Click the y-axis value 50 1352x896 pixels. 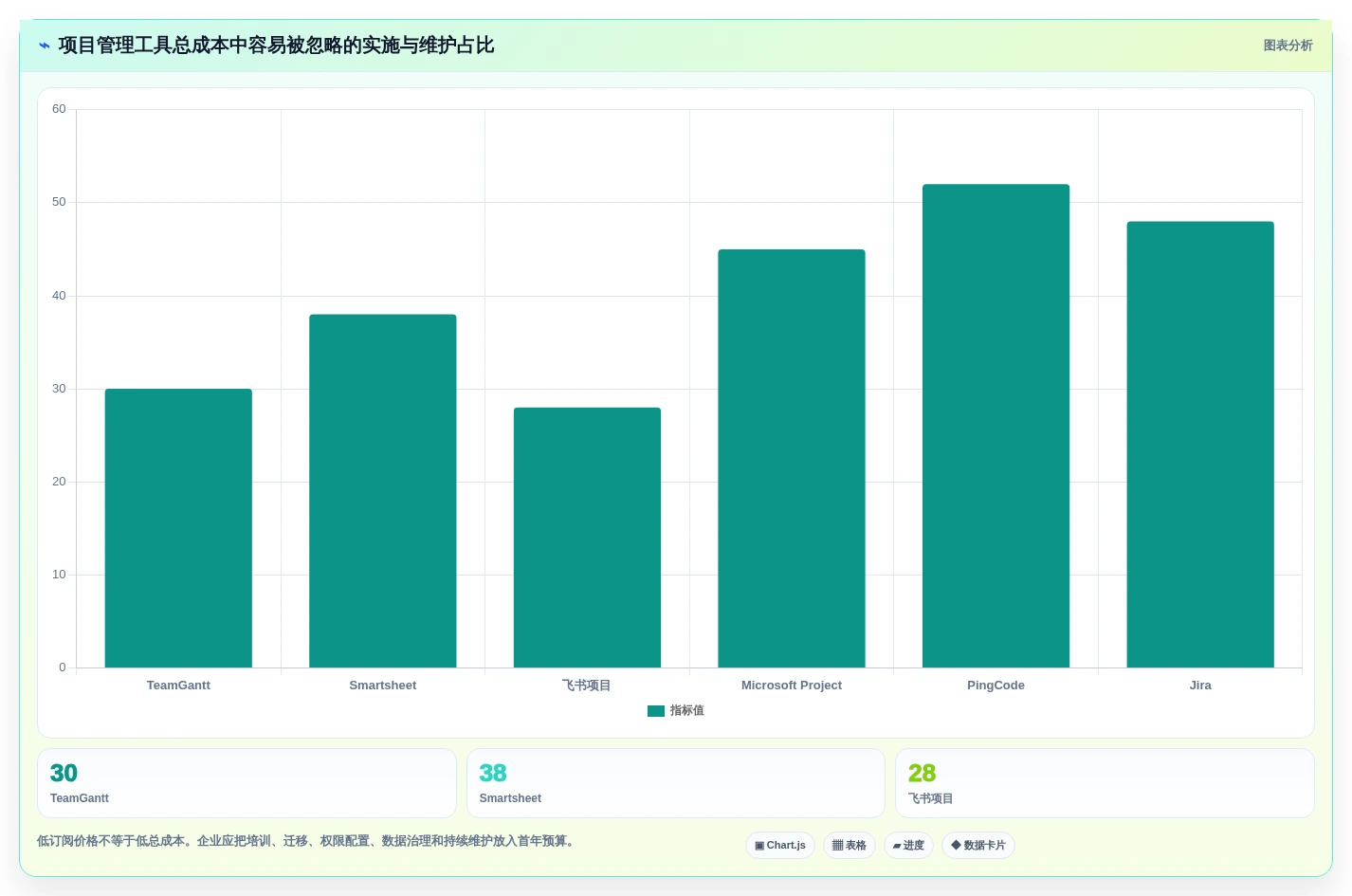coord(59,202)
